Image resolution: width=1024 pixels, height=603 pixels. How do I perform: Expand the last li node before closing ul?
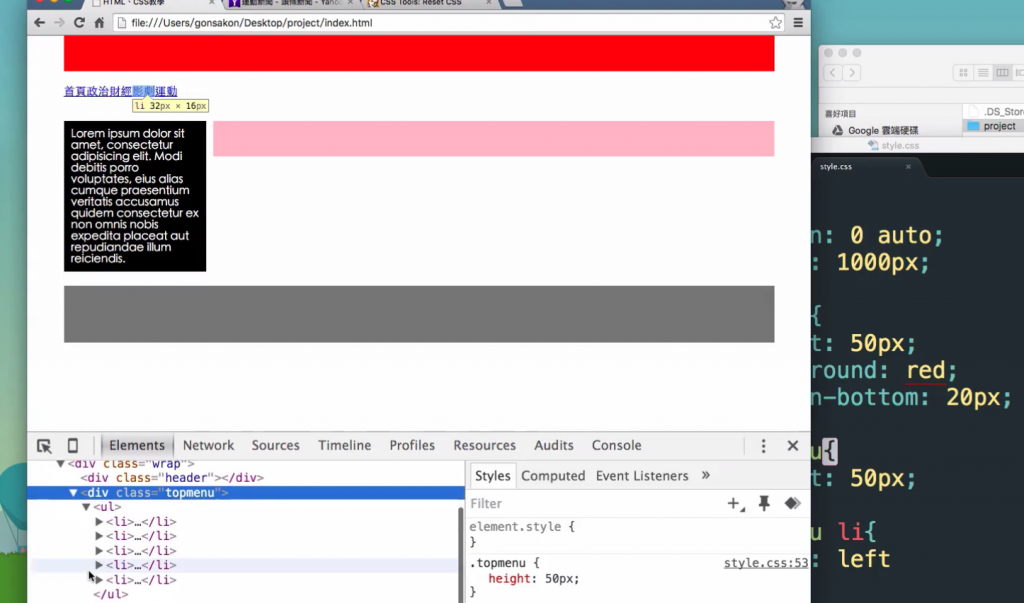coord(99,579)
